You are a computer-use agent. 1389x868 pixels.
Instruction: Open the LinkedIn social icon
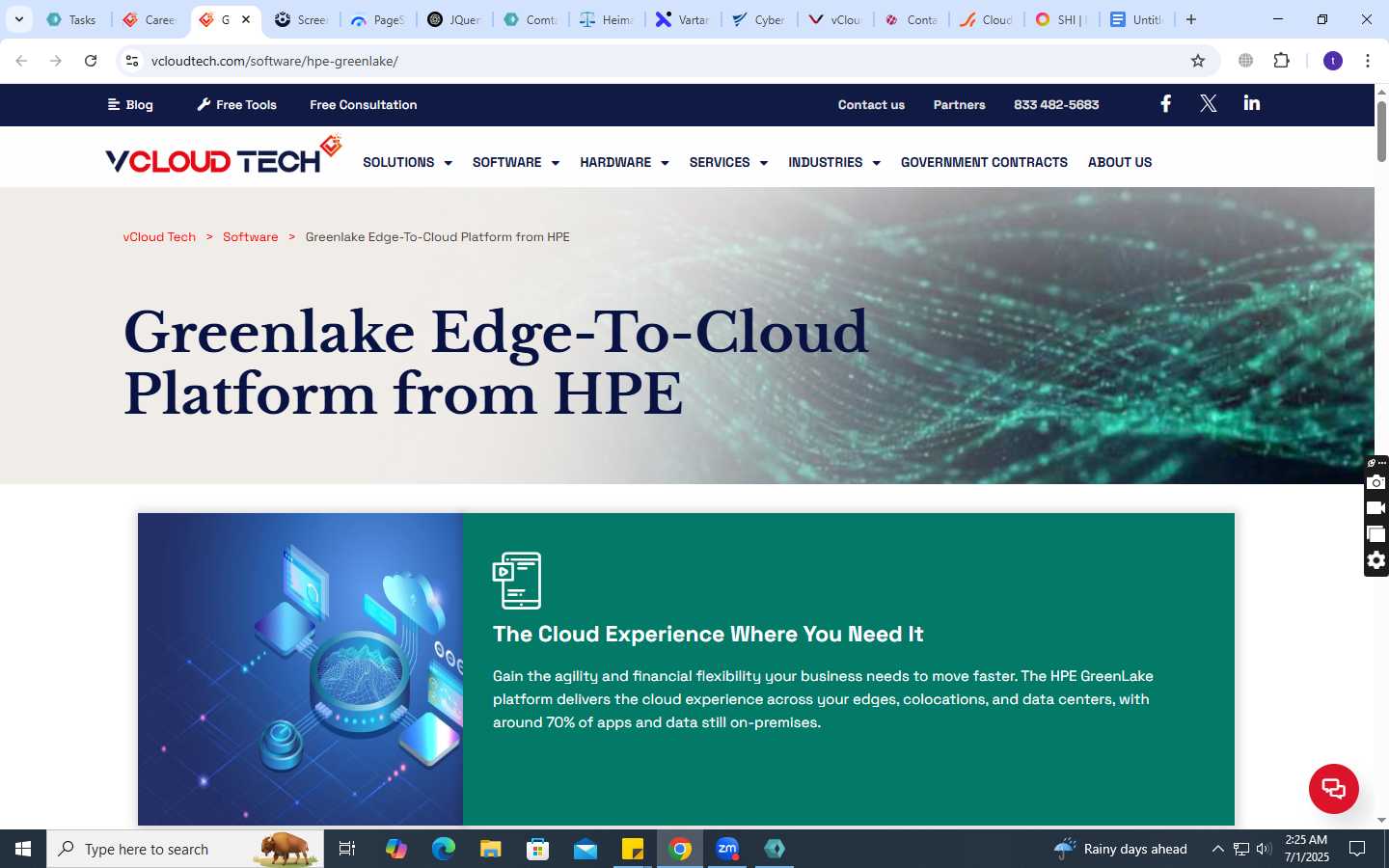click(x=1252, y=103)
